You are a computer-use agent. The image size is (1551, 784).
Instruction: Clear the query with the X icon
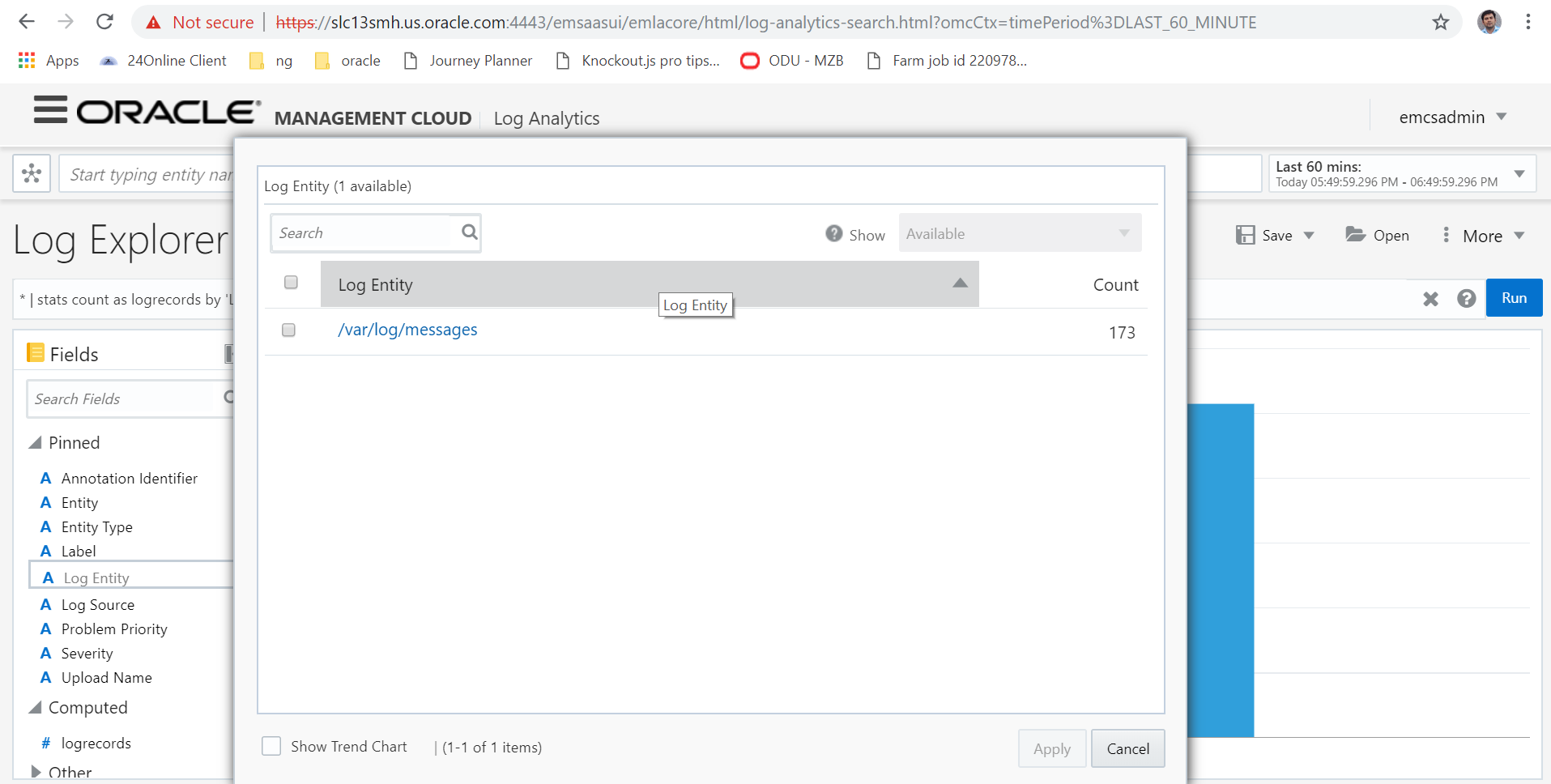(1430, 299)
